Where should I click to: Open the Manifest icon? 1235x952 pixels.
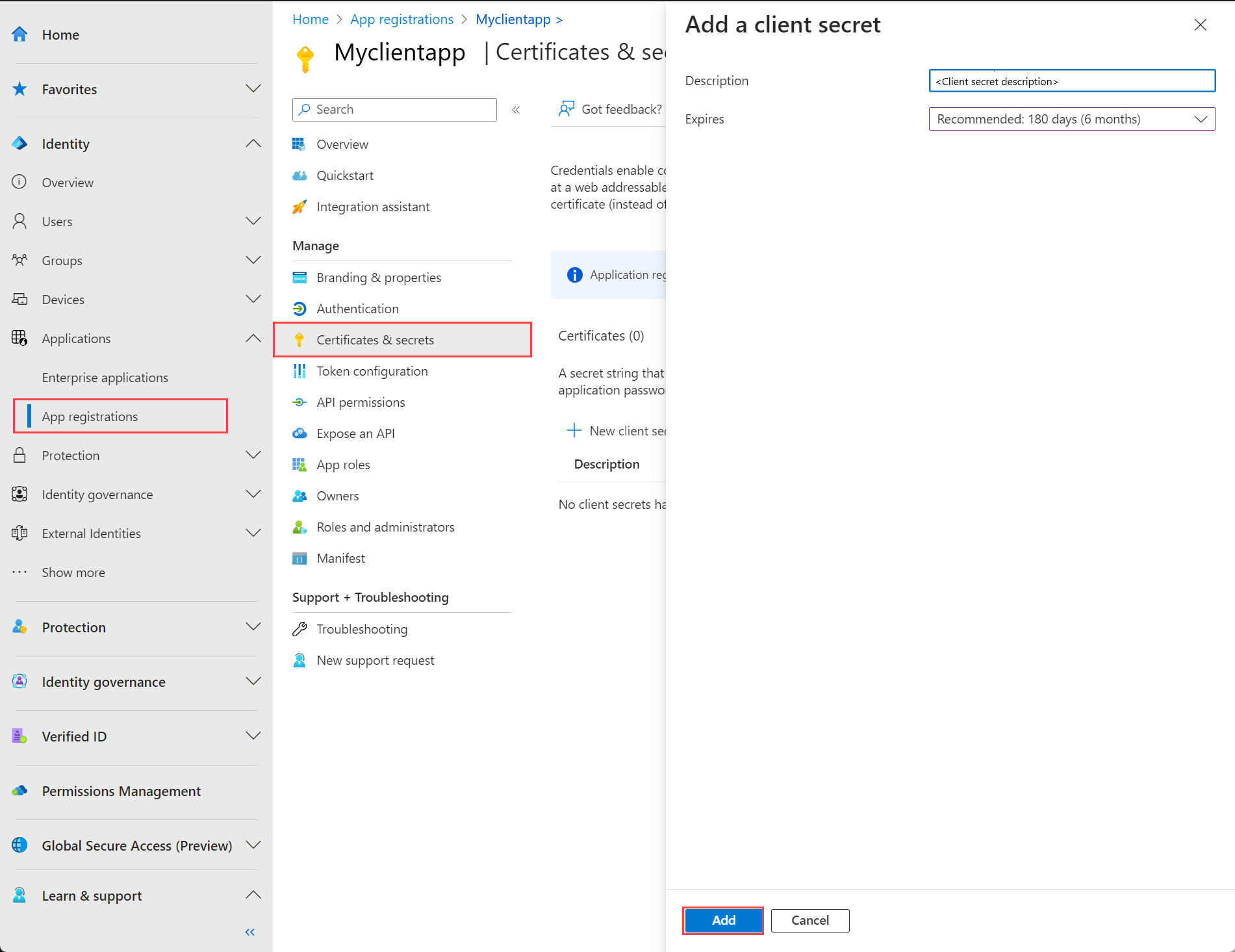[x=299, y=558]
